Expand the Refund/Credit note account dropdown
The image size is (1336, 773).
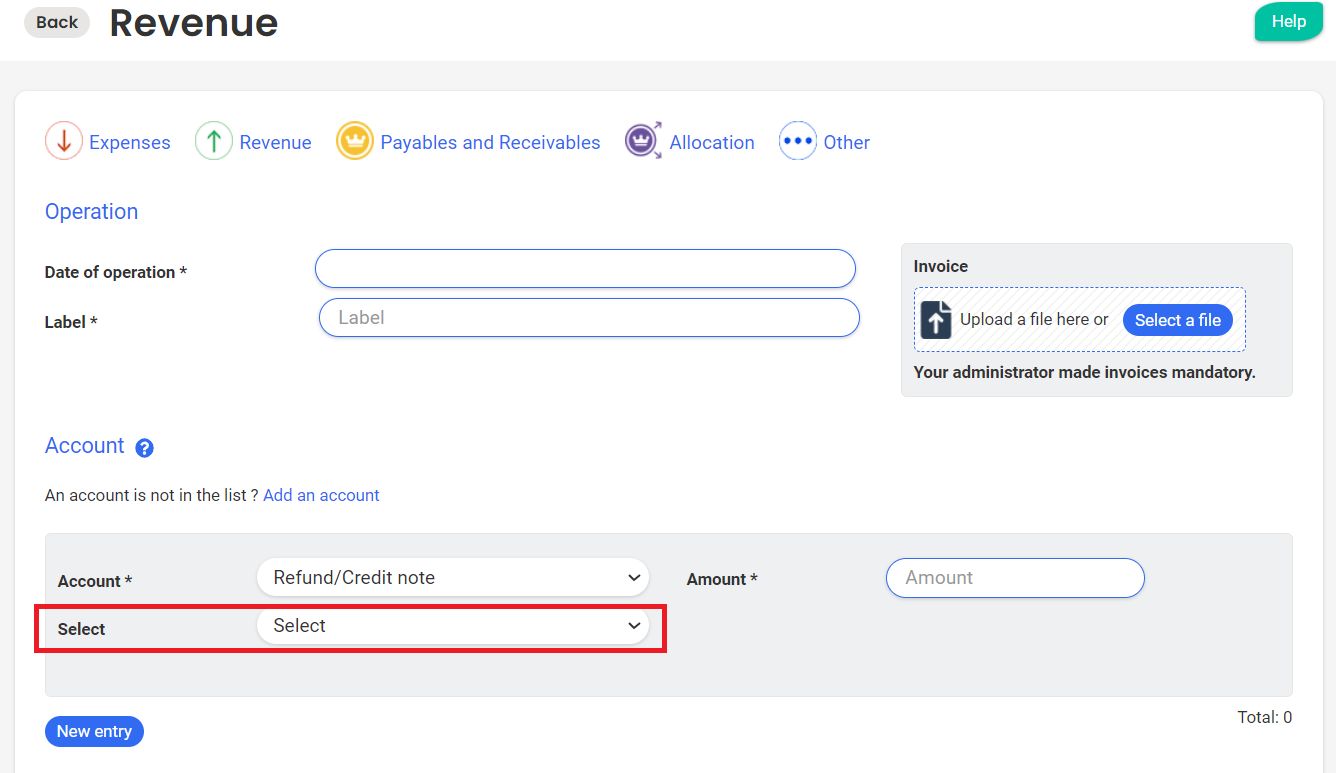[453, 578]
